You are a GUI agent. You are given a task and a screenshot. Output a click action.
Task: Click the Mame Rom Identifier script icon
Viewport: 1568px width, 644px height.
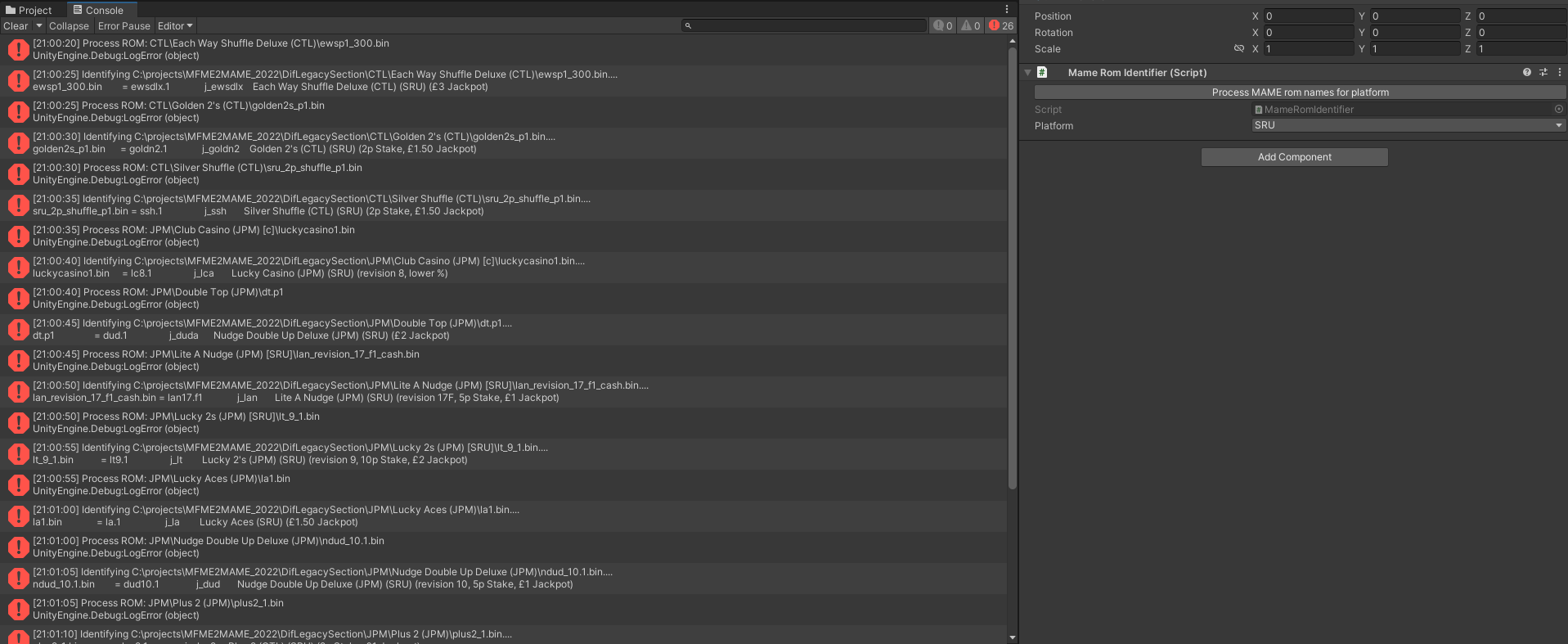tap(1042, 73)
